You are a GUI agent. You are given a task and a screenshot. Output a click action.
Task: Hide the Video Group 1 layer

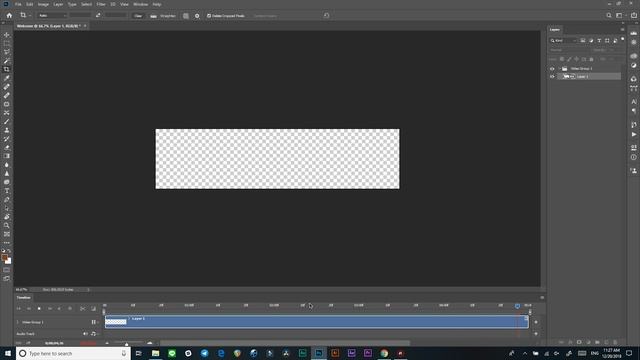pos(552,69)
